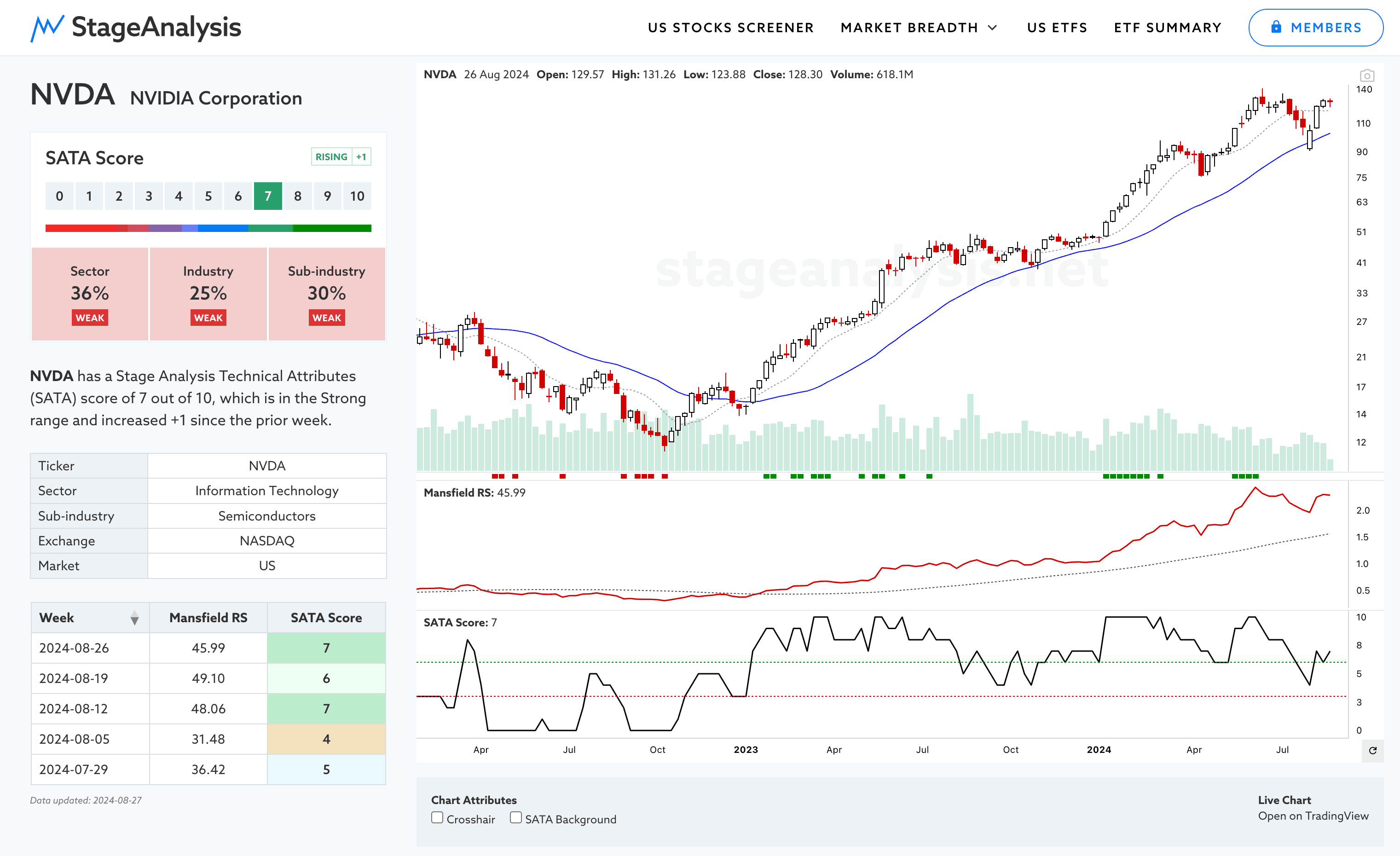Click the chart reset refresh icon
1400x856 pixels.
click(x=1372, y=750)
